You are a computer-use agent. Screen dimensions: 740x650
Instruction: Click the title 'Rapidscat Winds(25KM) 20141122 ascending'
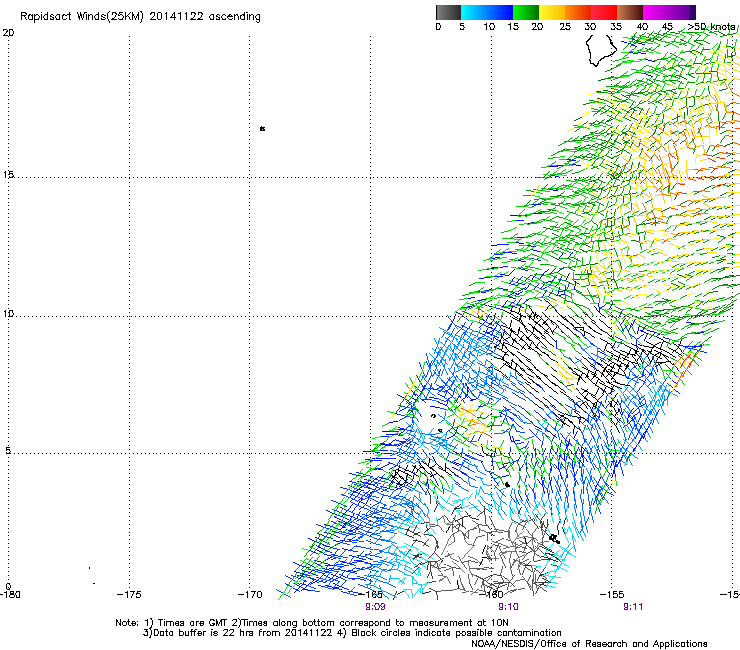140,17
